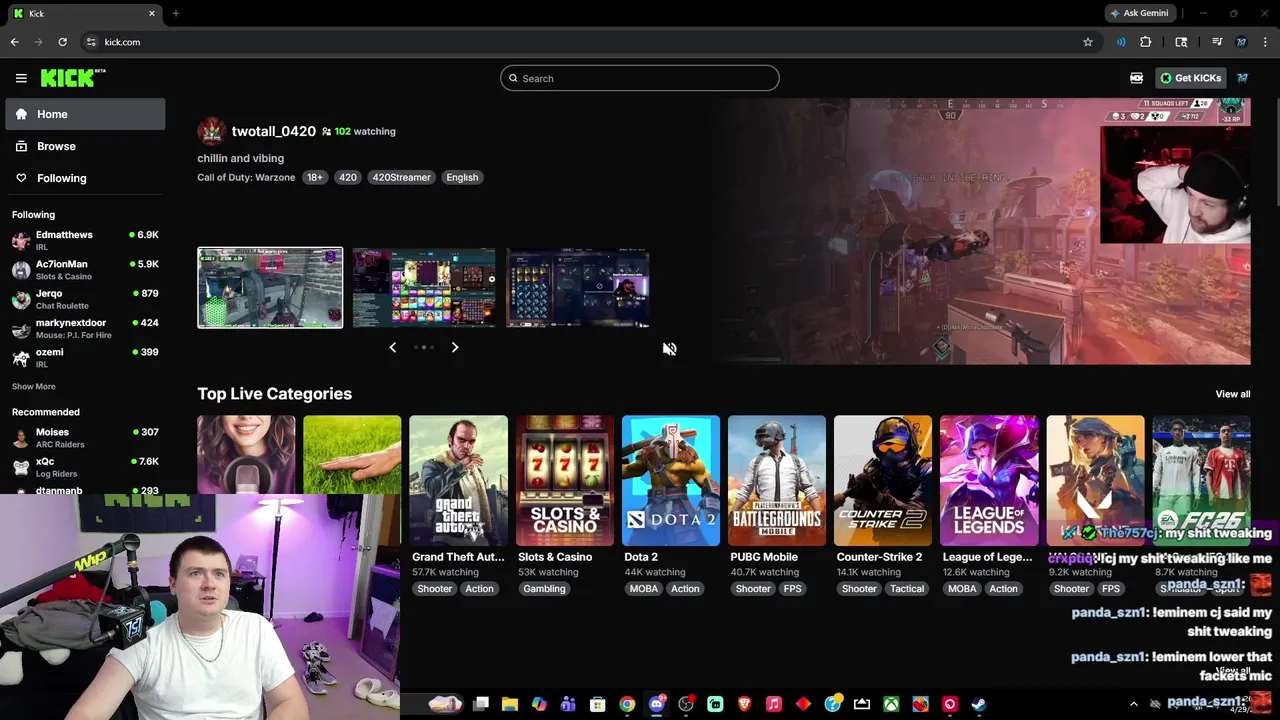Open twotall_0420 channel name
Viewport: 1280px width, 720px height.
click(273, 131)
